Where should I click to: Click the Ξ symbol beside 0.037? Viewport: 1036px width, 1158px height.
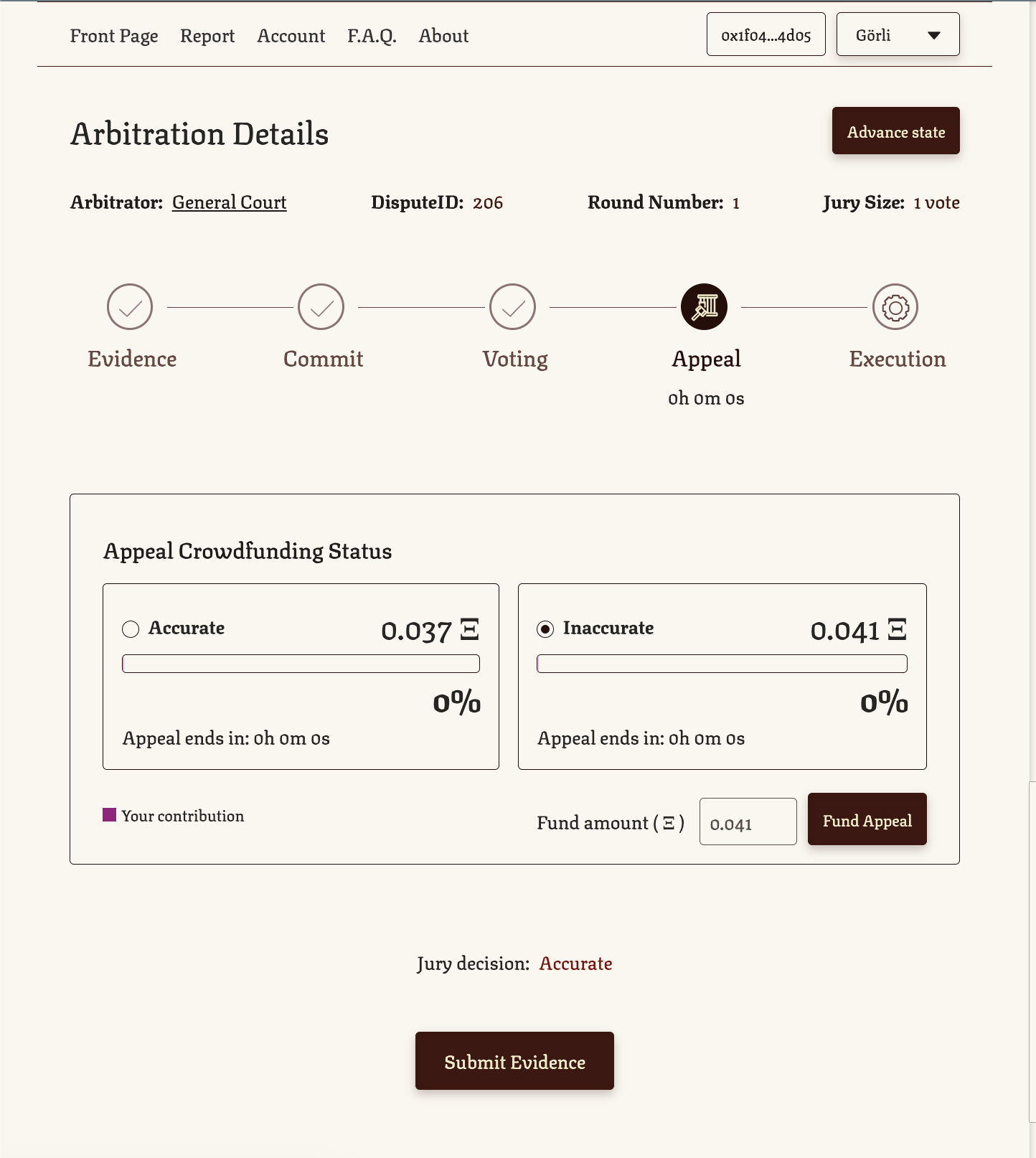(x=470, y=630)
